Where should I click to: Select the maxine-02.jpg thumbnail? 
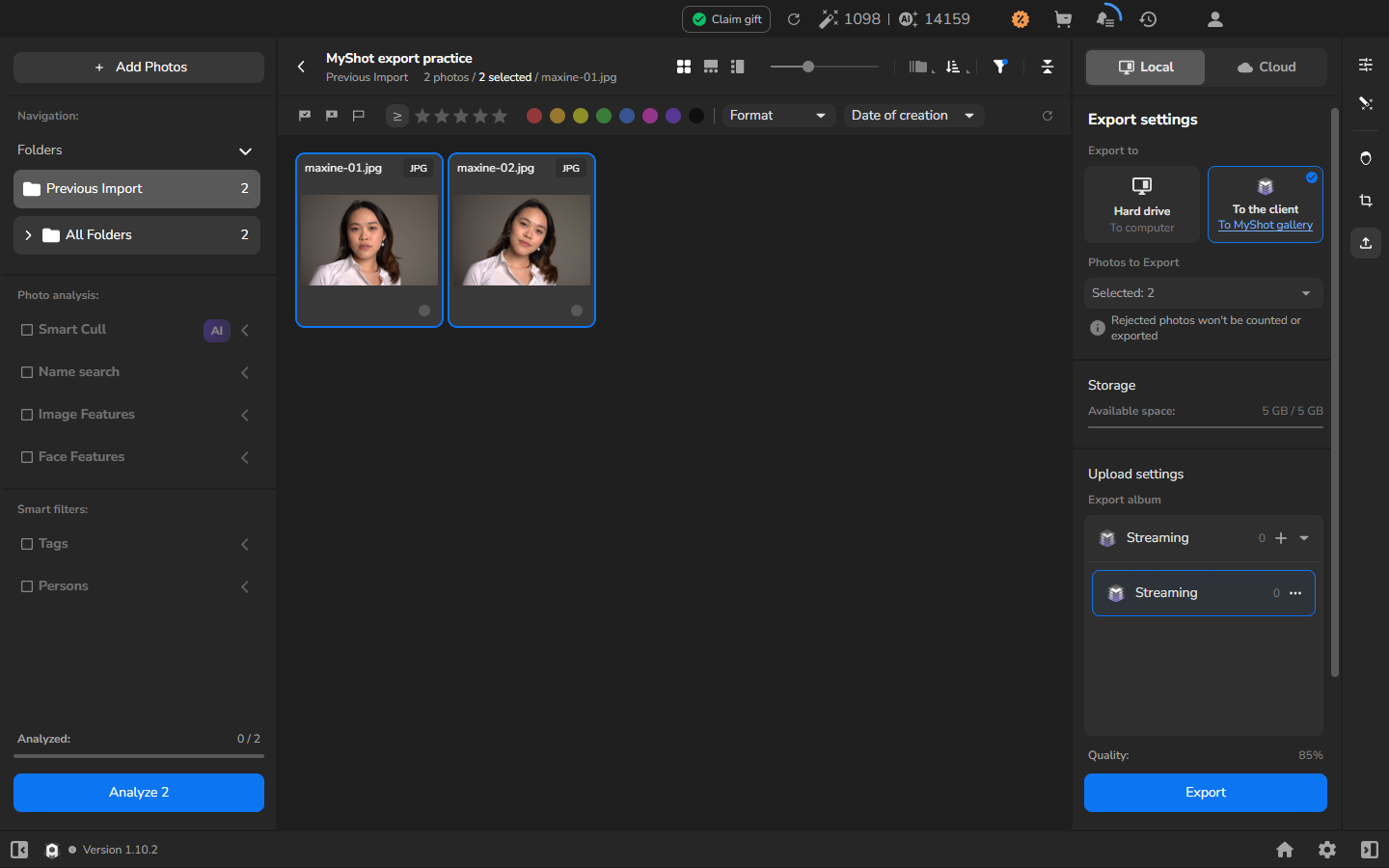[x=522, y=240]
